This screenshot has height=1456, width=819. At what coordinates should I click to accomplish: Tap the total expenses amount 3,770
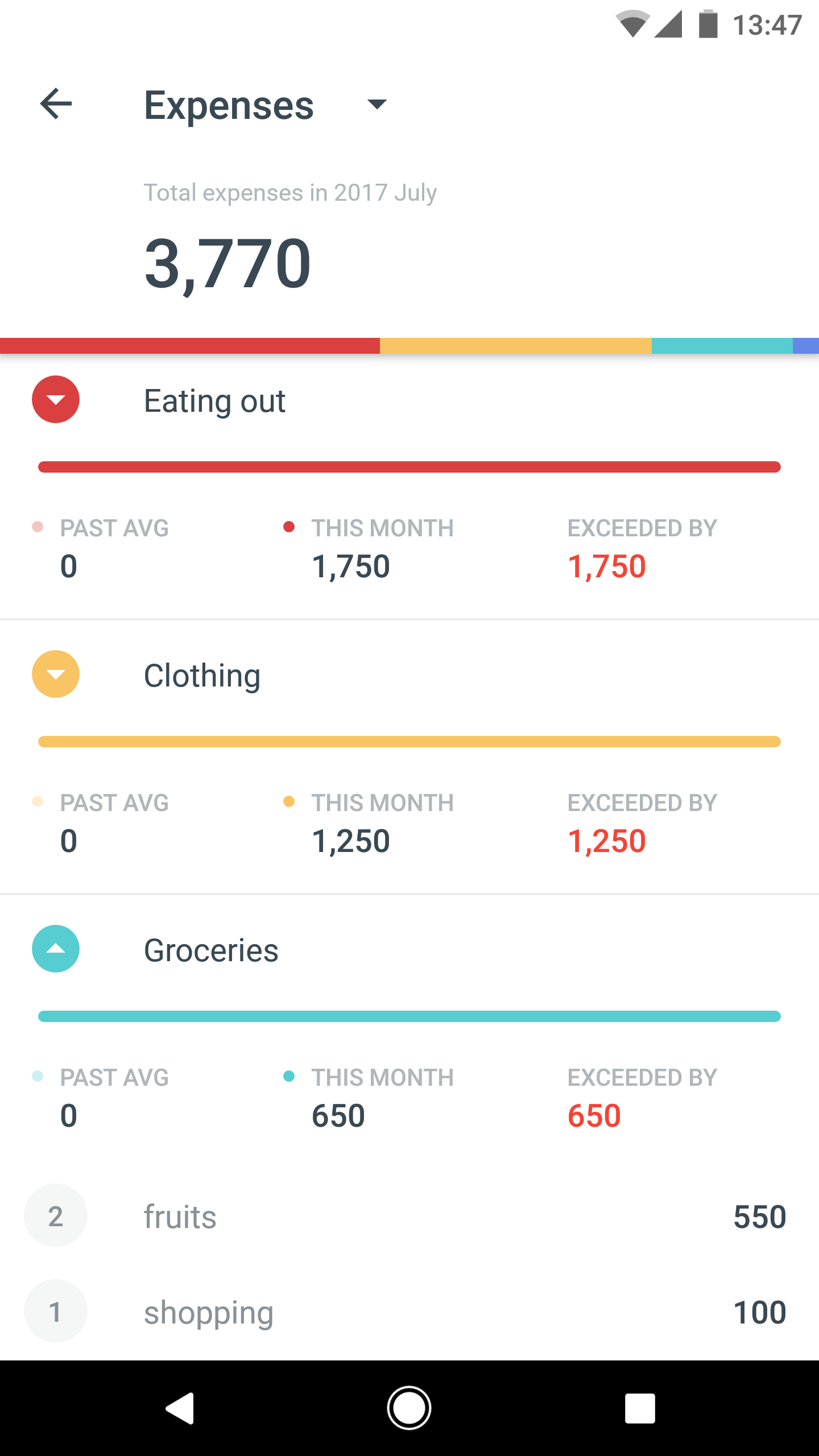[x=227, y=263]
